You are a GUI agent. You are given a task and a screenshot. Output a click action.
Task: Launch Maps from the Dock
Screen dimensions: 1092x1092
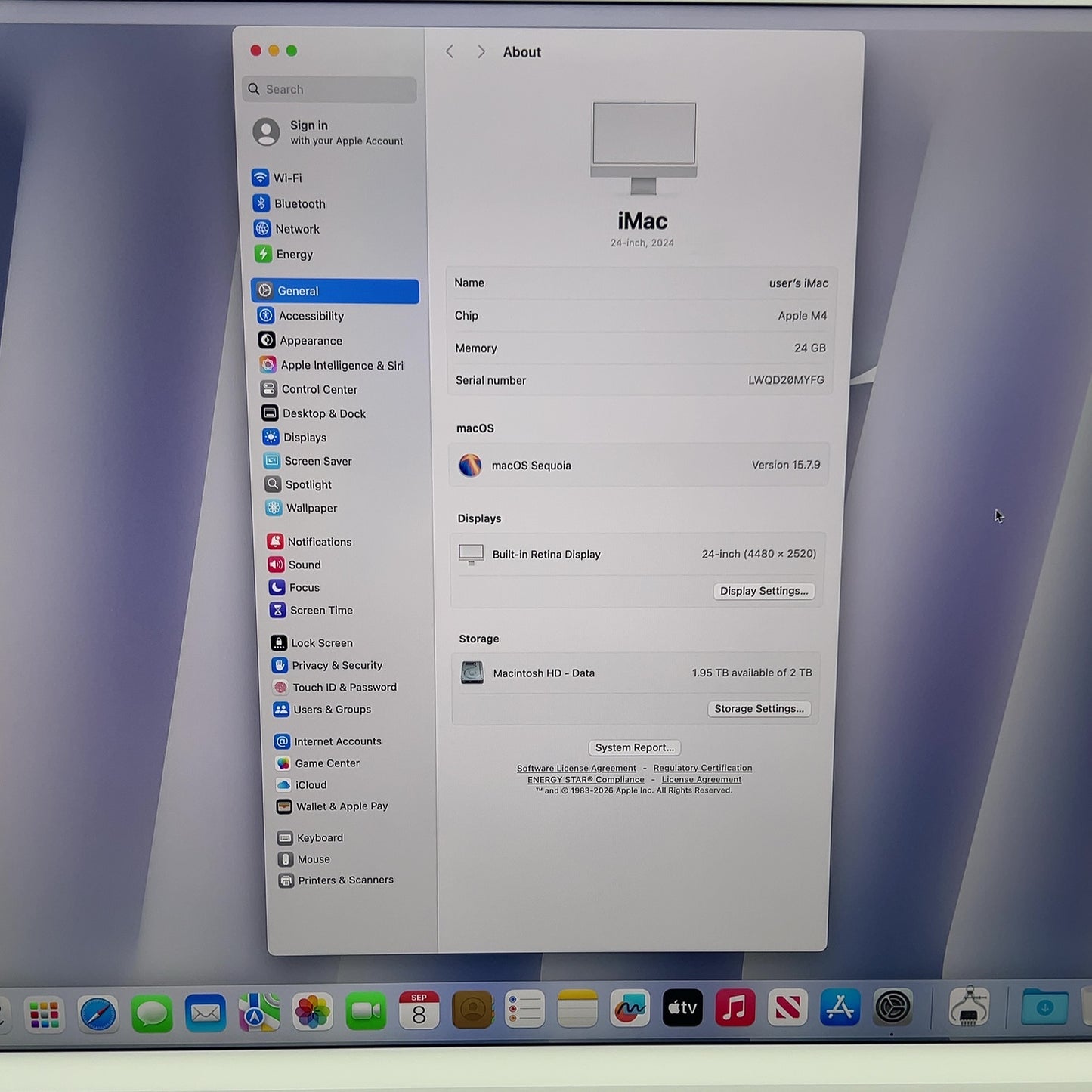pyautogui.click(x=259, y=1012)
